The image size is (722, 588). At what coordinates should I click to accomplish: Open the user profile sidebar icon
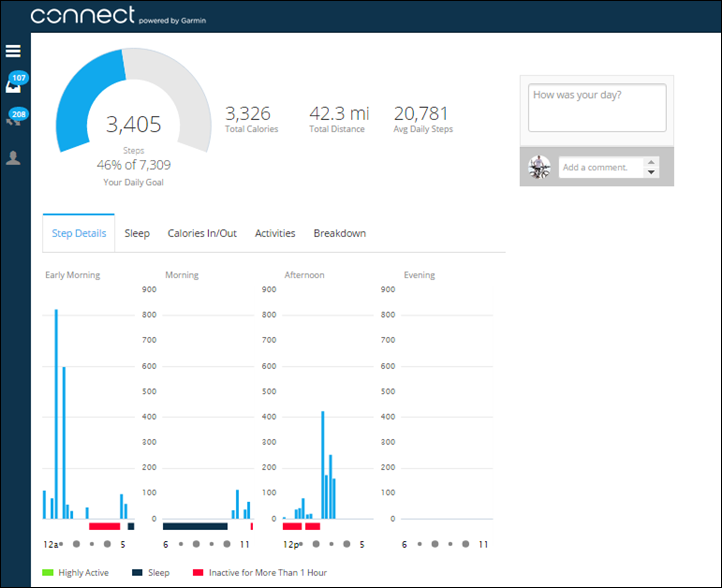[x=14, y=158]
